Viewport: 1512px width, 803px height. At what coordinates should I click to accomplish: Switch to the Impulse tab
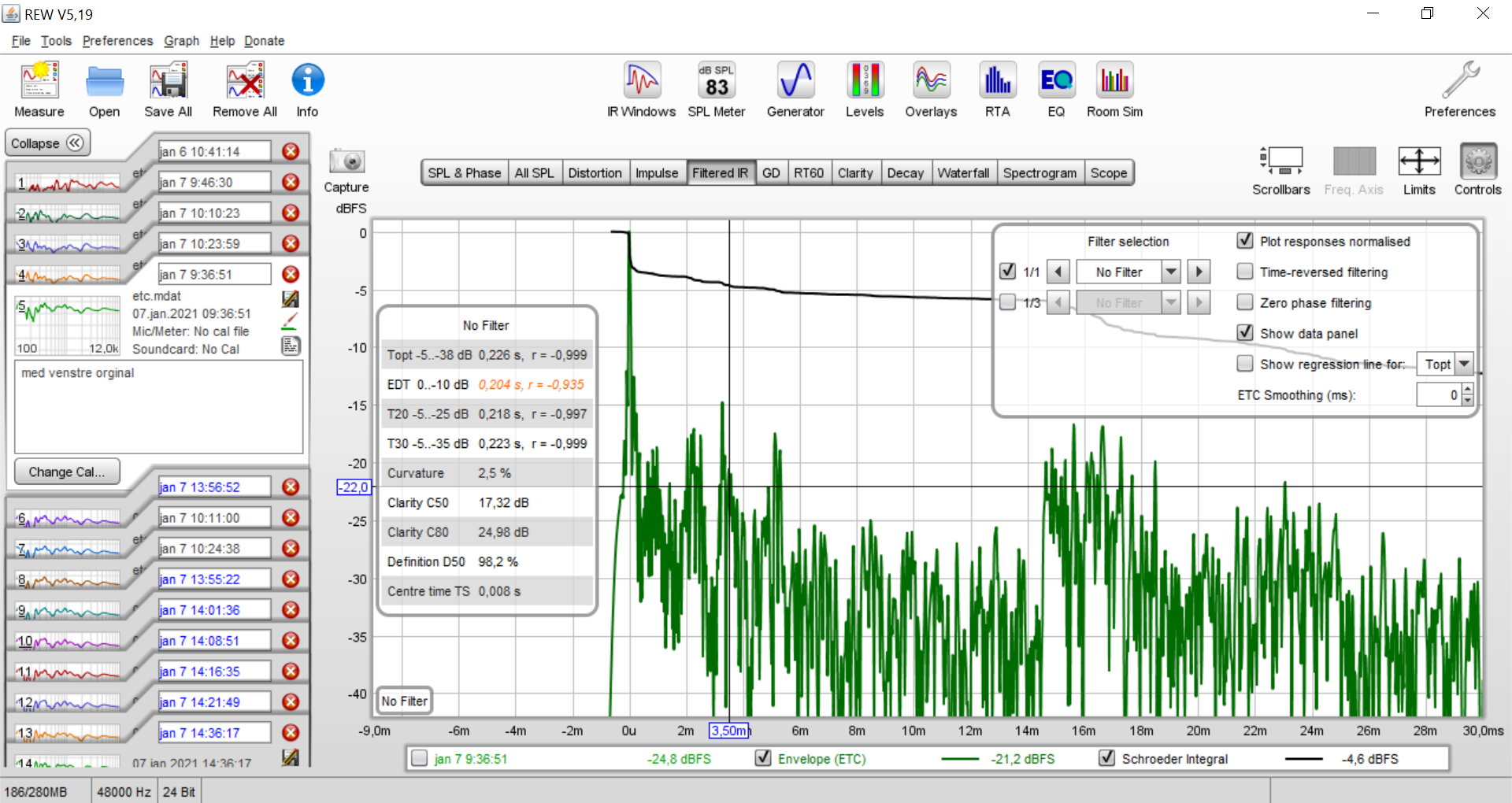coord(657,172)
